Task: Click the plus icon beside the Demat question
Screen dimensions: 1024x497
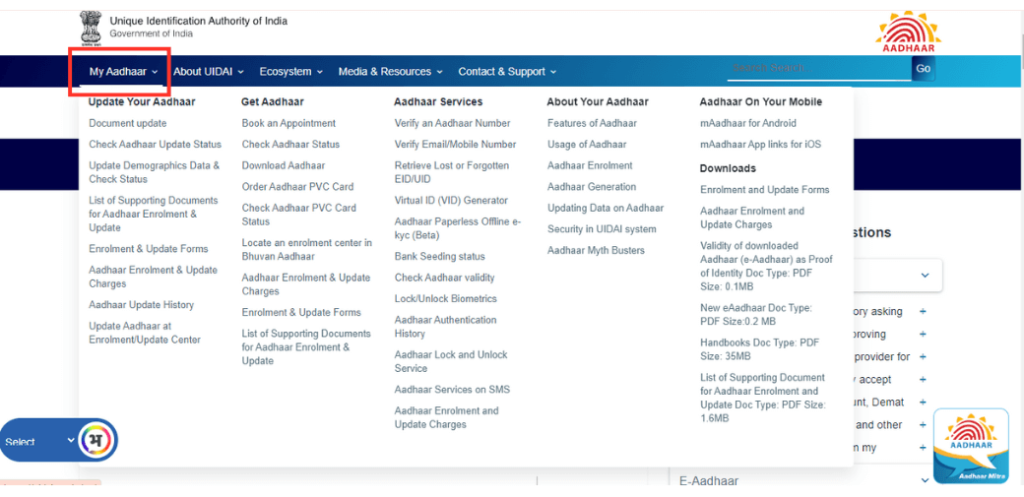Action: [x=923, y=402]
